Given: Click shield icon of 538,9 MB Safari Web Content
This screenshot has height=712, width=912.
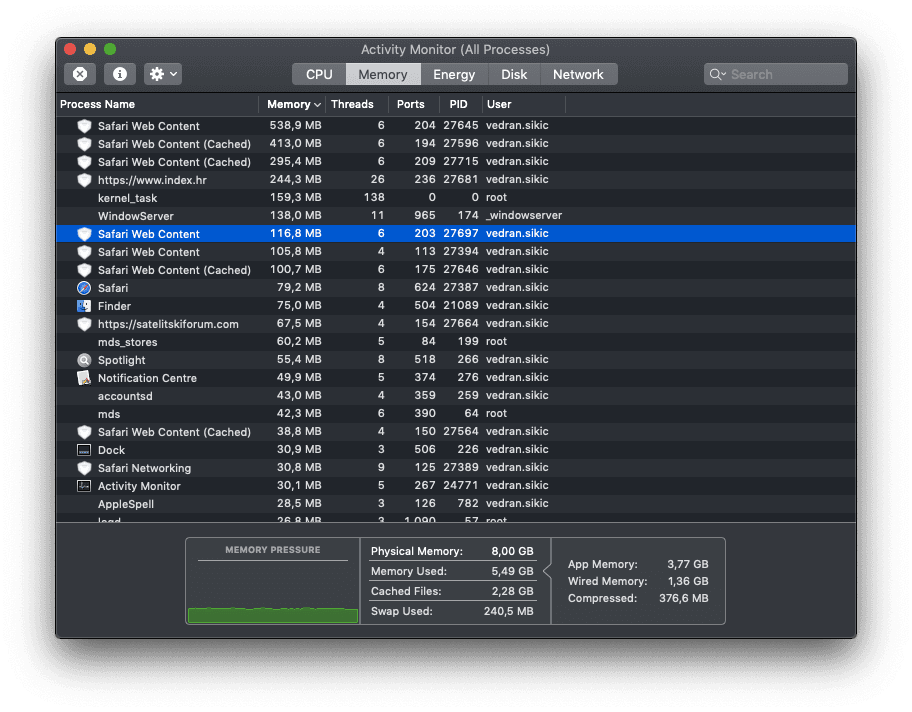Looking at the screenshot, I should tap(84, 126).
